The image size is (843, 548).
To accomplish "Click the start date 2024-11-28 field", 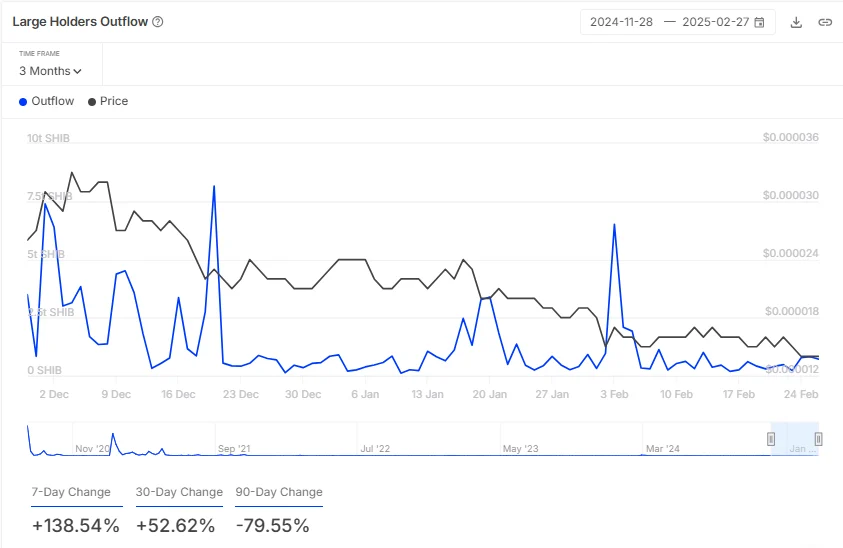I will click(621, 22).
